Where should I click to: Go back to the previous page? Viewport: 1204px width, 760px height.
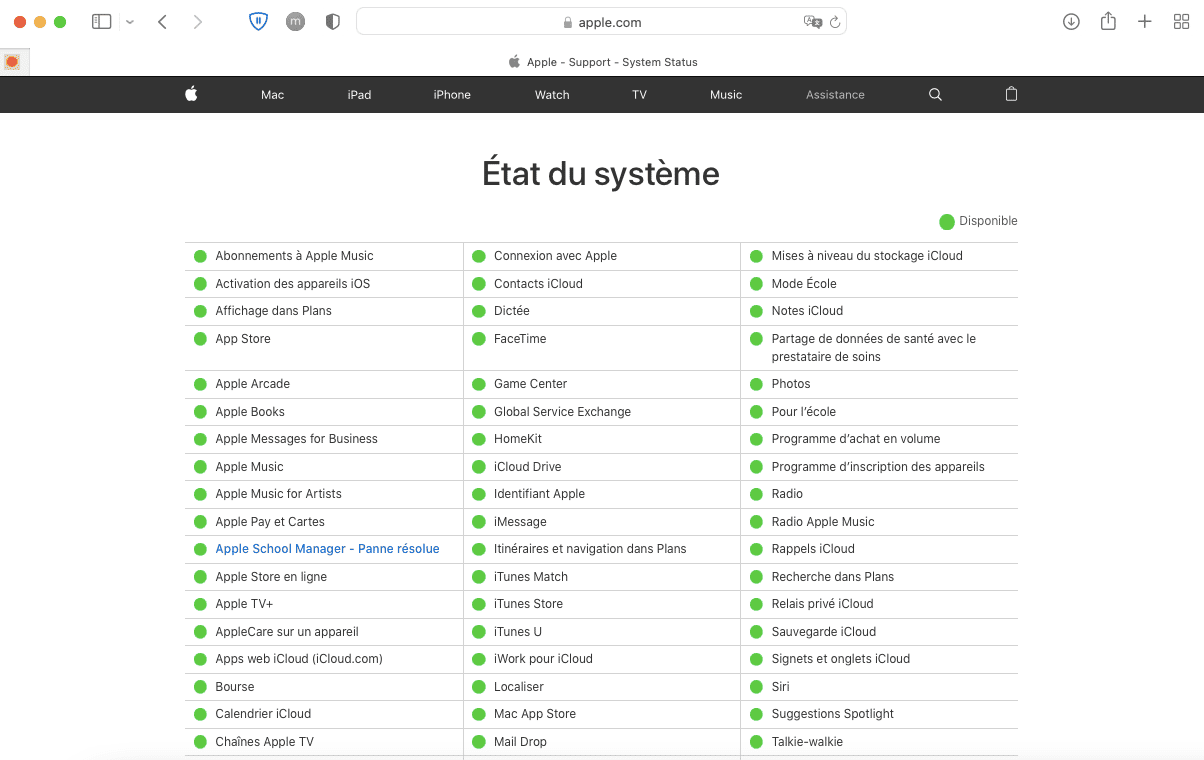pos(162,22)
